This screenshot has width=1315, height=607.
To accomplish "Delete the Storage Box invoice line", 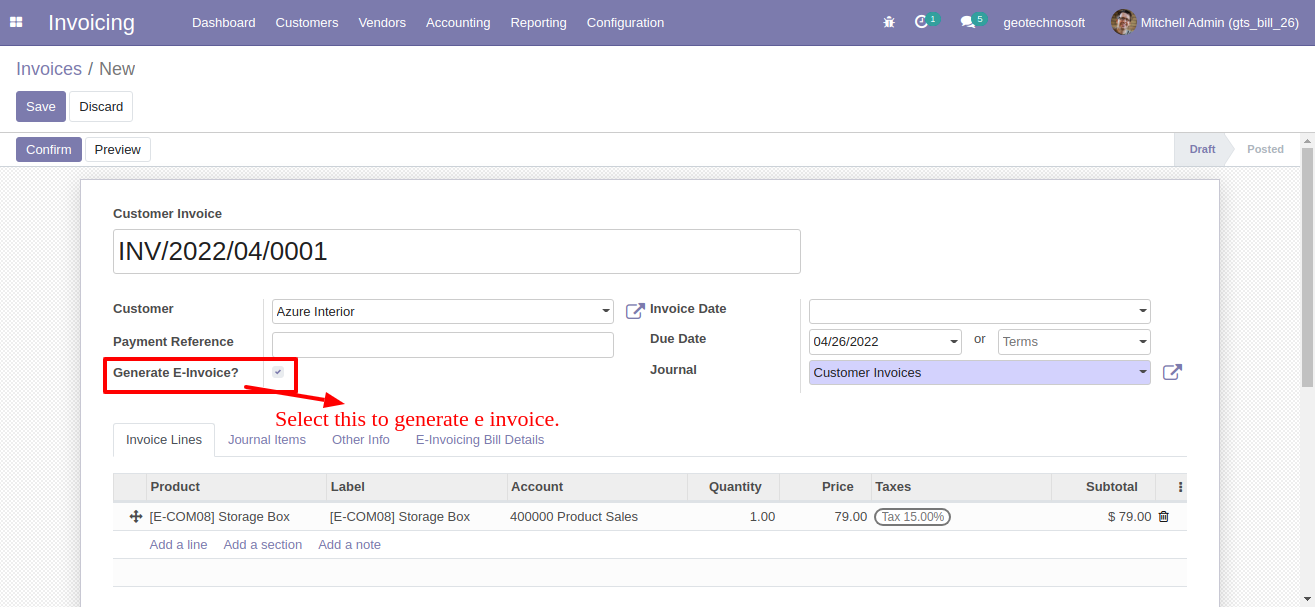I will pos(1163,517).
